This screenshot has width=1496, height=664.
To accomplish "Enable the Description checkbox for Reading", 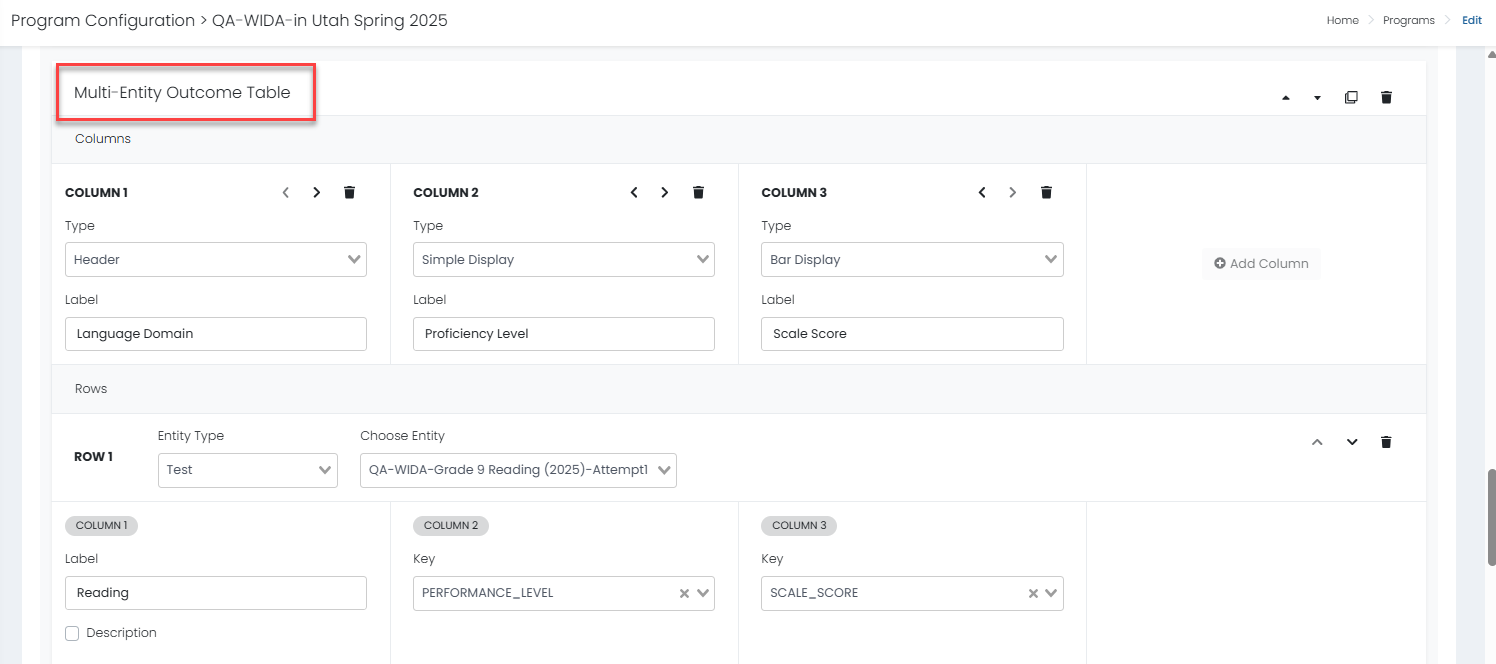I will click(72, 633).
